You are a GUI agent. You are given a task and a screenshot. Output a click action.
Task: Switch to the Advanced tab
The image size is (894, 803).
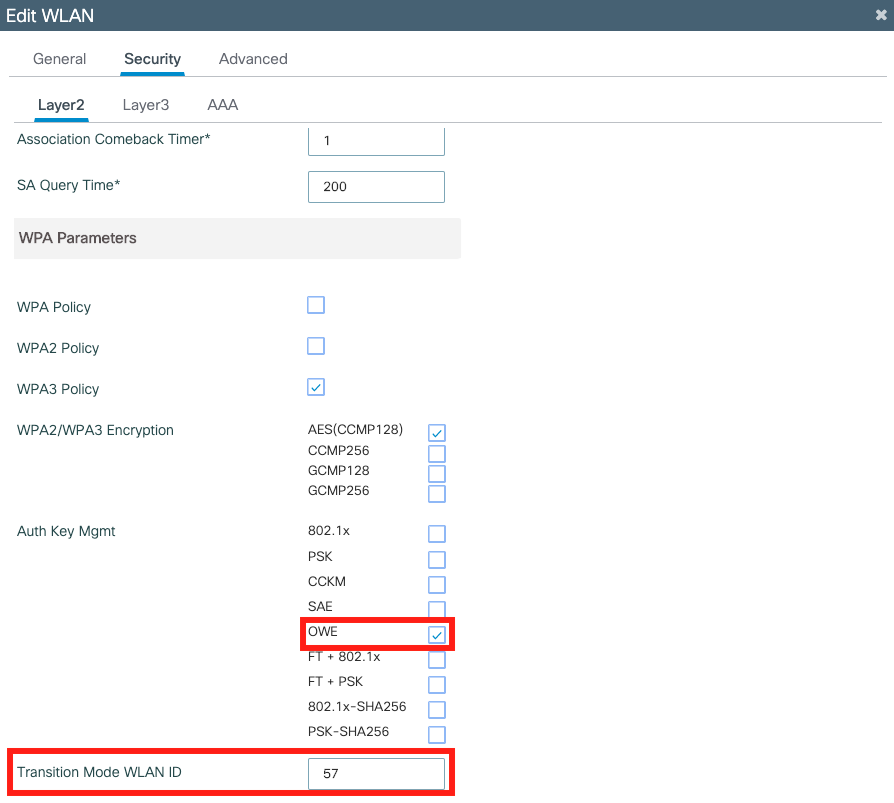click(x=252, y=59)
